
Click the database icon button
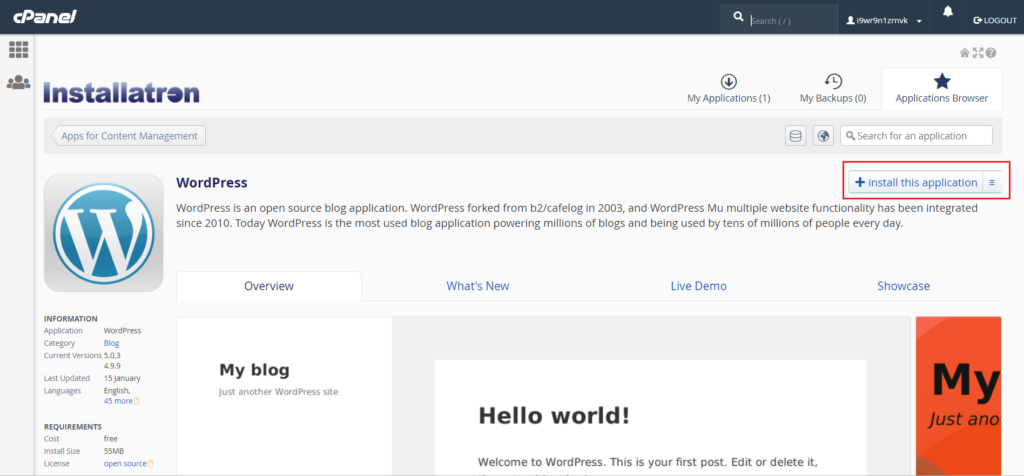(795, 136)
